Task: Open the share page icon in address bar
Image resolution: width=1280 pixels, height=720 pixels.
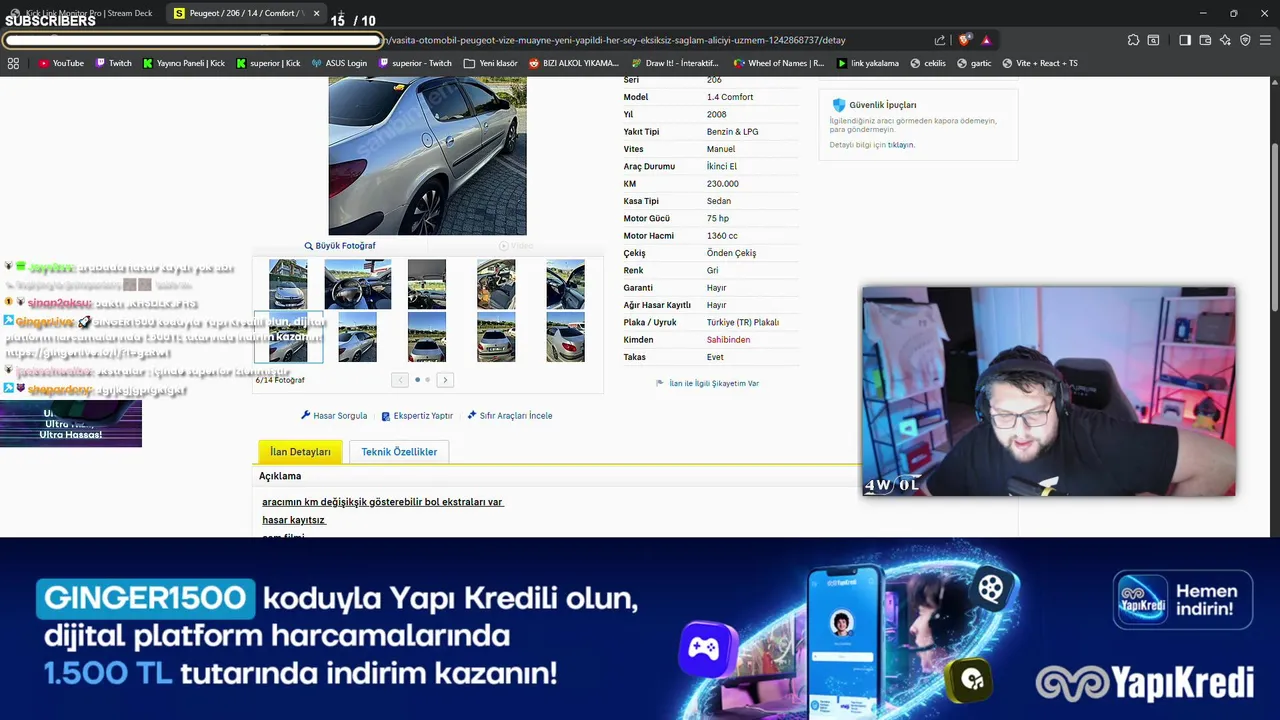Action: point(940,40)
